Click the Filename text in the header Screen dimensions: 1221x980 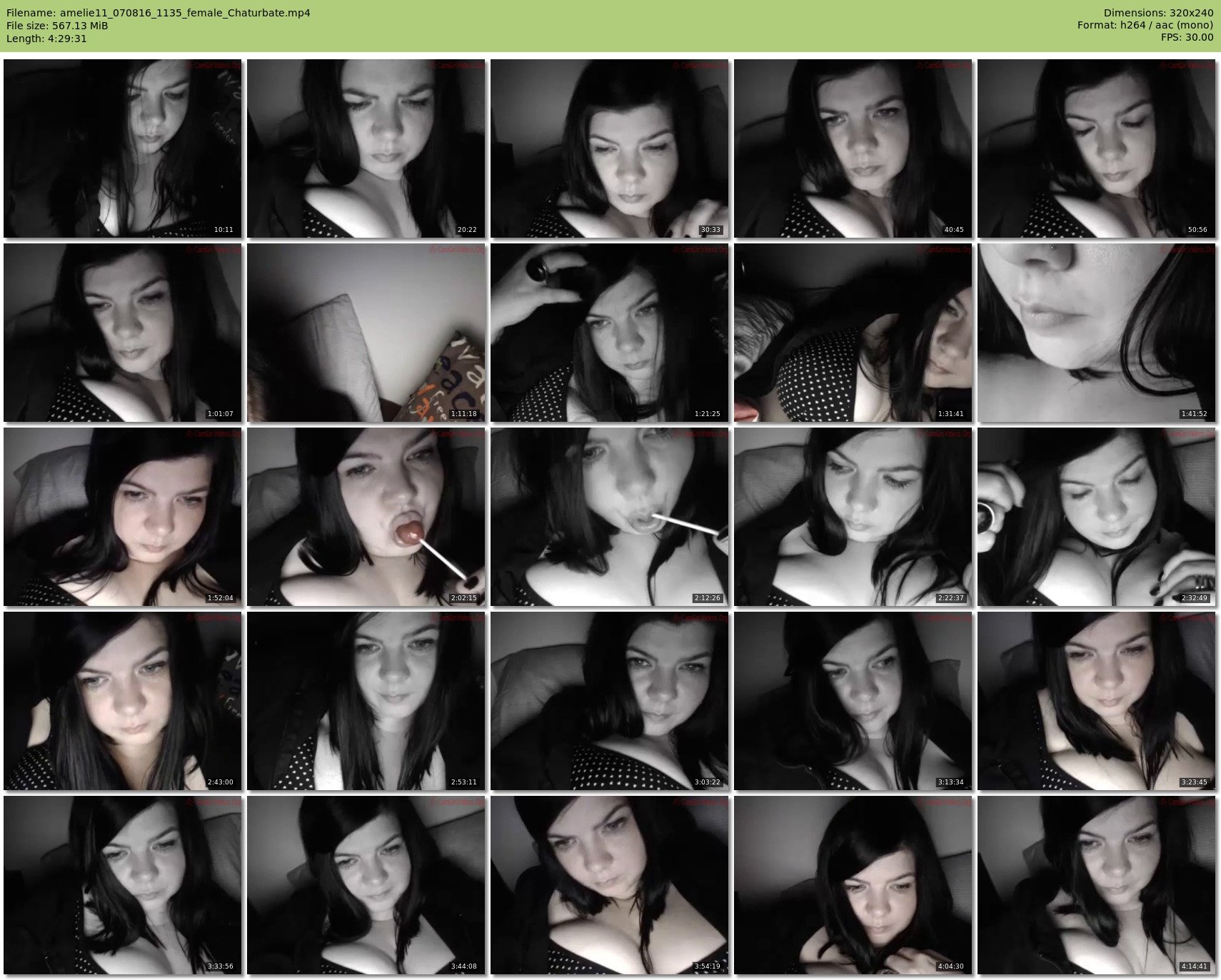tap(158, 13)
